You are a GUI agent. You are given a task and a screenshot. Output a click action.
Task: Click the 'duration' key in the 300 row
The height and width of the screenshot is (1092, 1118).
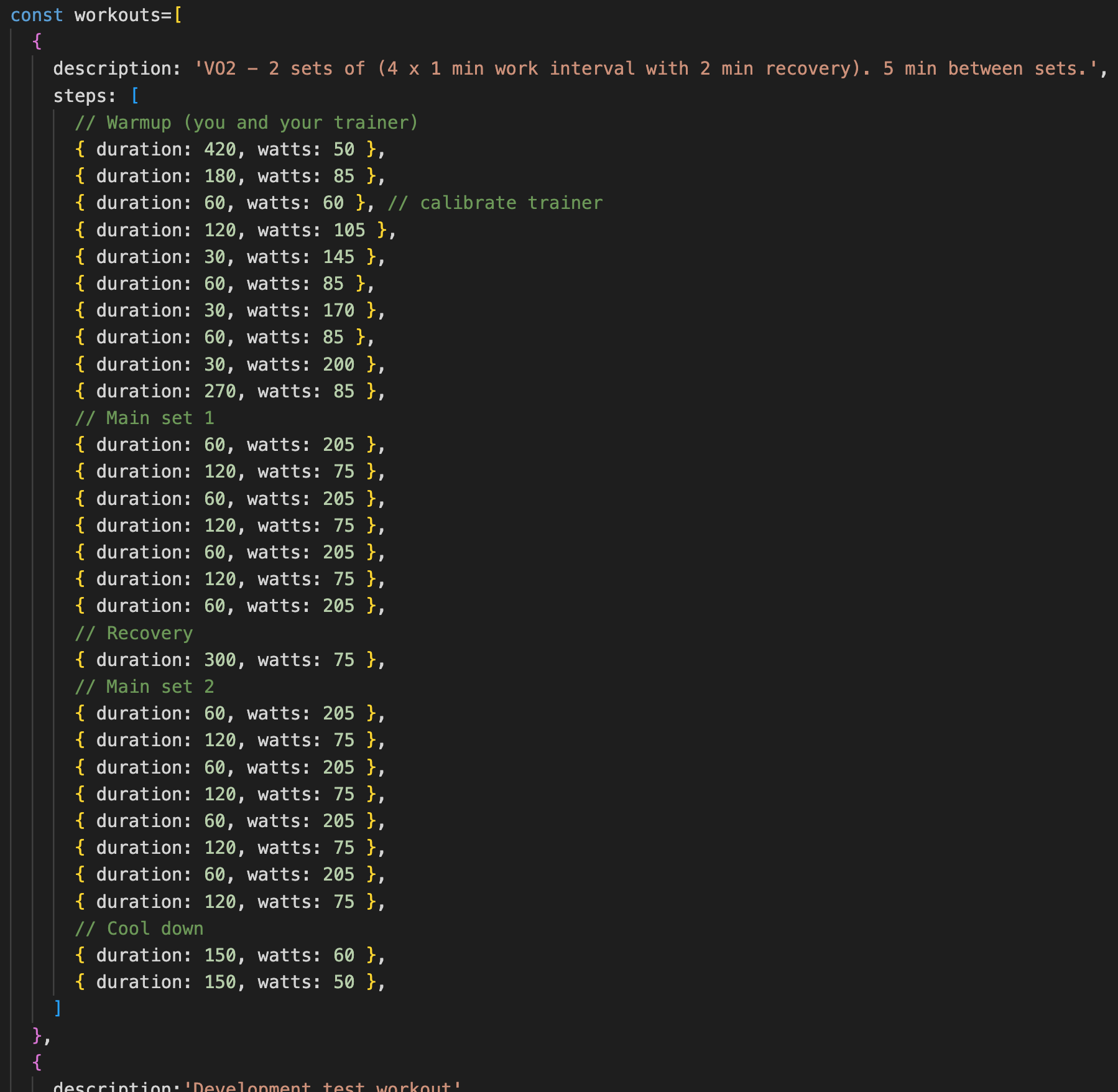coord(139,660)
